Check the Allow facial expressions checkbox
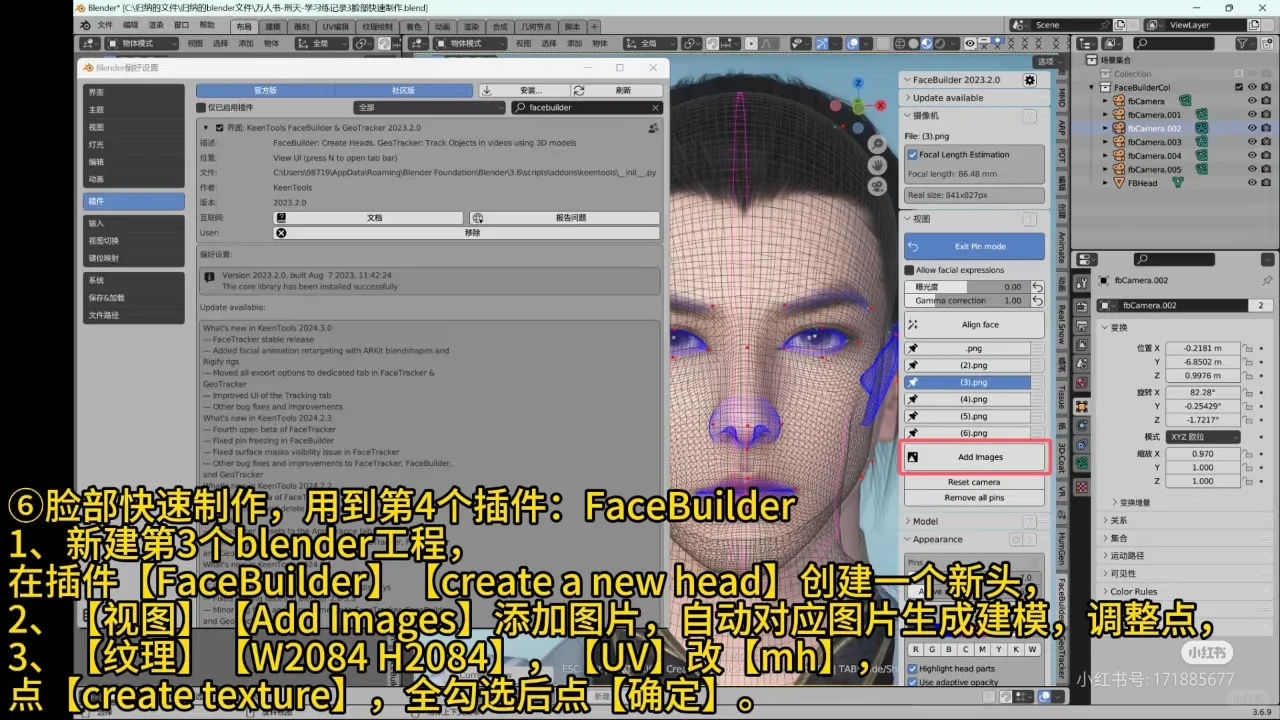The height and width of the screenshot is (720, 1280). click(x=909, y=269)
